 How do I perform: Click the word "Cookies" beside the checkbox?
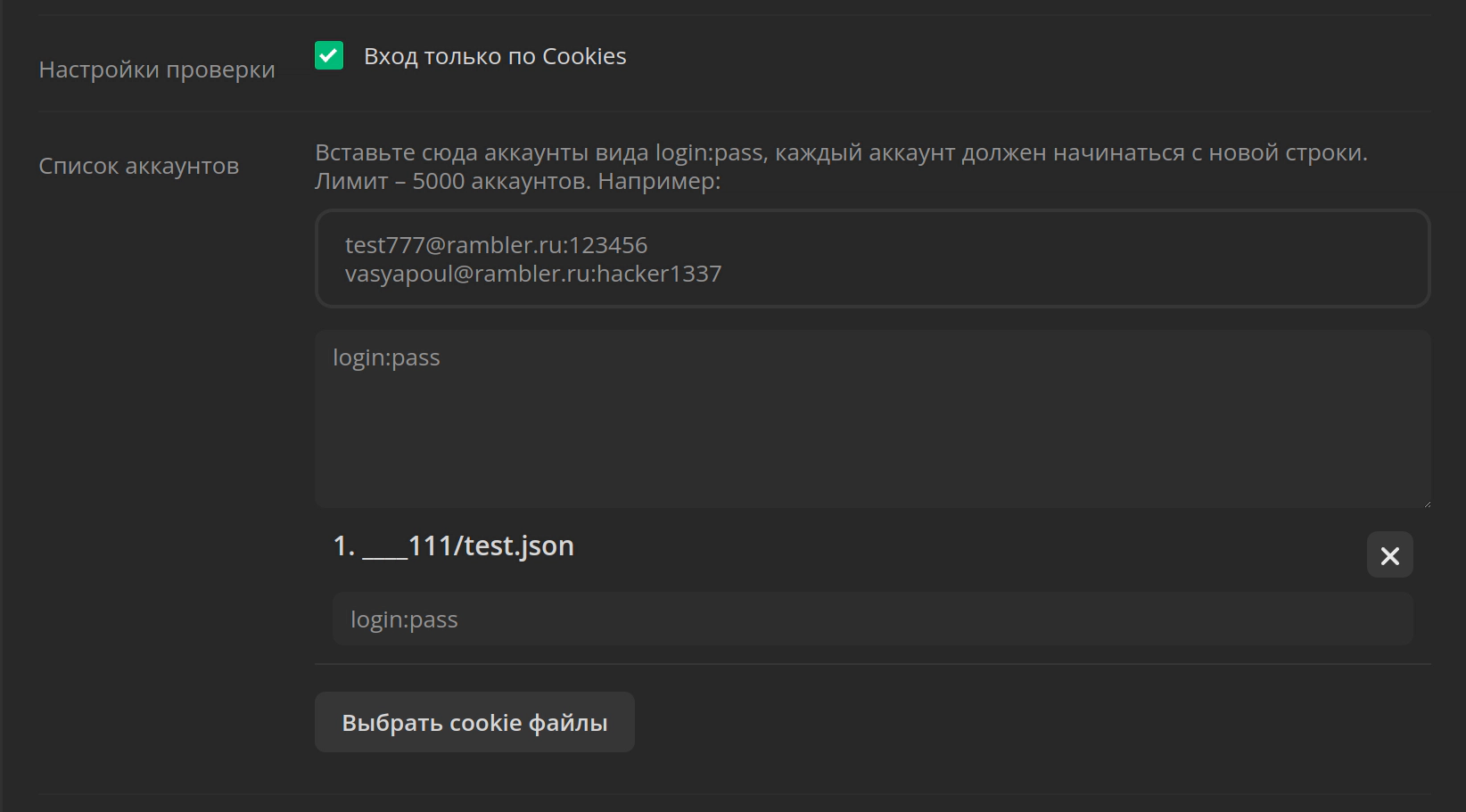click(584, 56)
